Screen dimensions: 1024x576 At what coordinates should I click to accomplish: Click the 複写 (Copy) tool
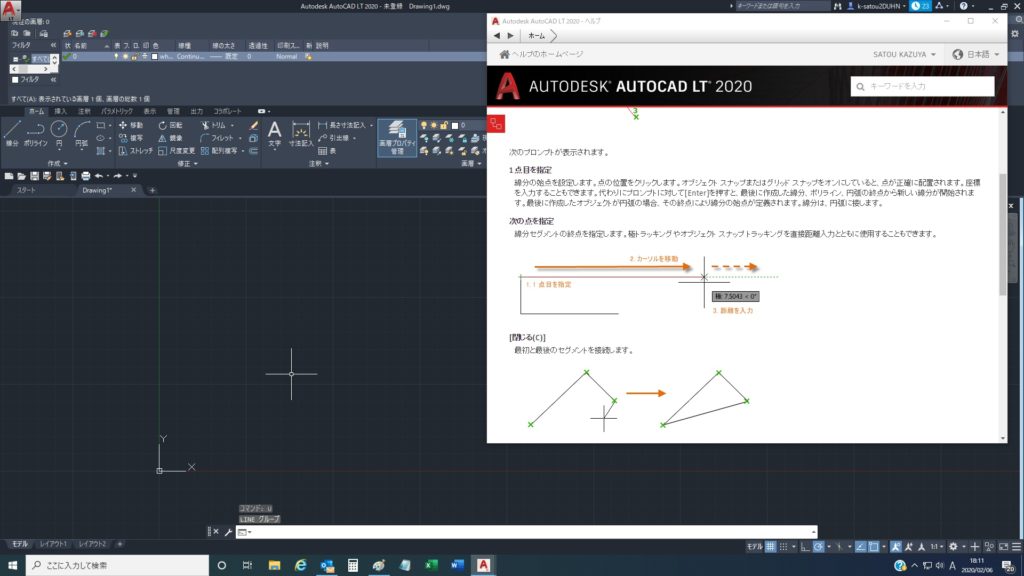click(x=131, y=138)
